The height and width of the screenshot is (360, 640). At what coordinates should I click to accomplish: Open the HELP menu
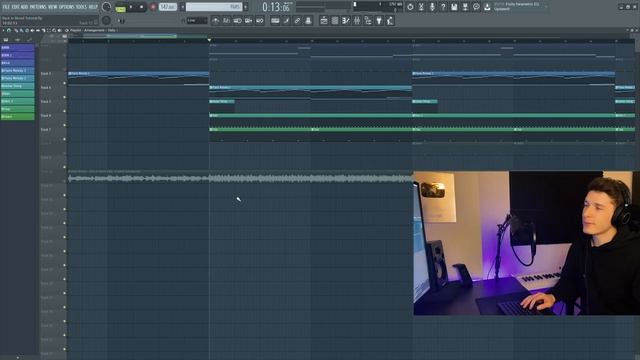[x=93, y=7]
